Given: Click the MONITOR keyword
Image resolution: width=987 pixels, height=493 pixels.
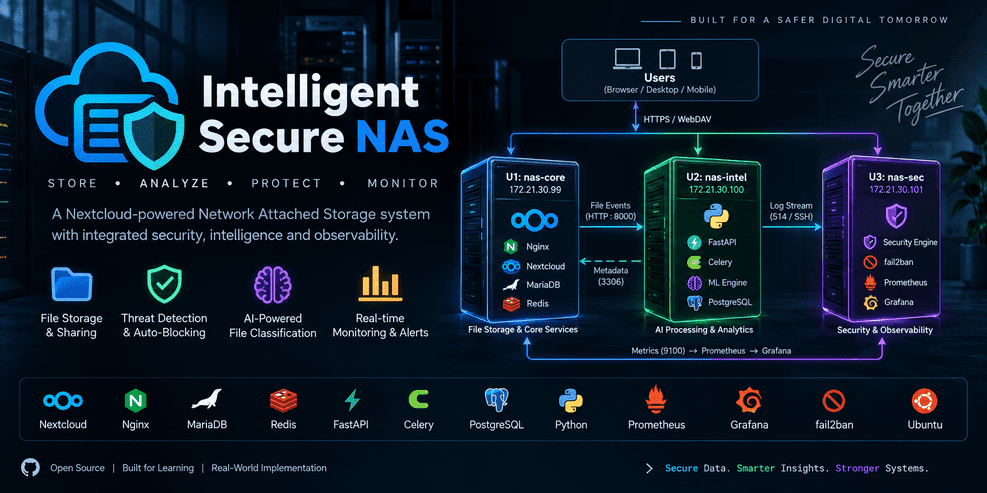Looking at the screenshot, I should coord(403,183).
